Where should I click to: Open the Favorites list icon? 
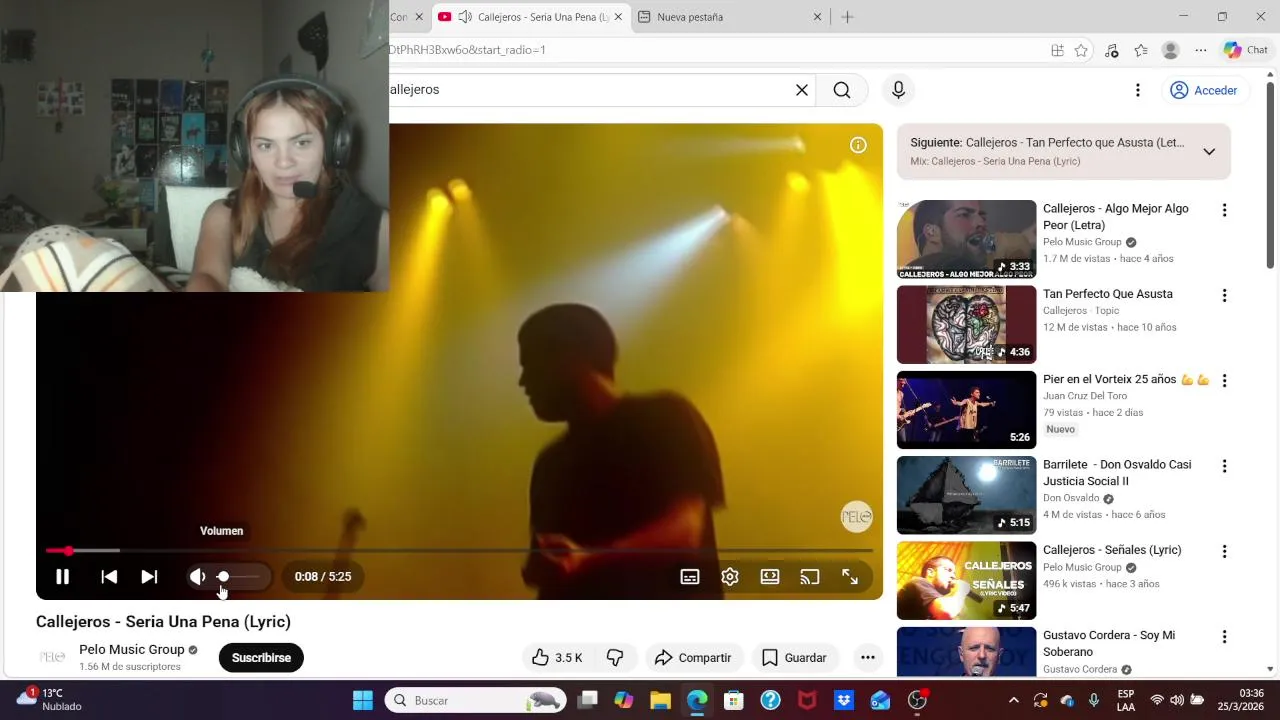[1141, 50]
